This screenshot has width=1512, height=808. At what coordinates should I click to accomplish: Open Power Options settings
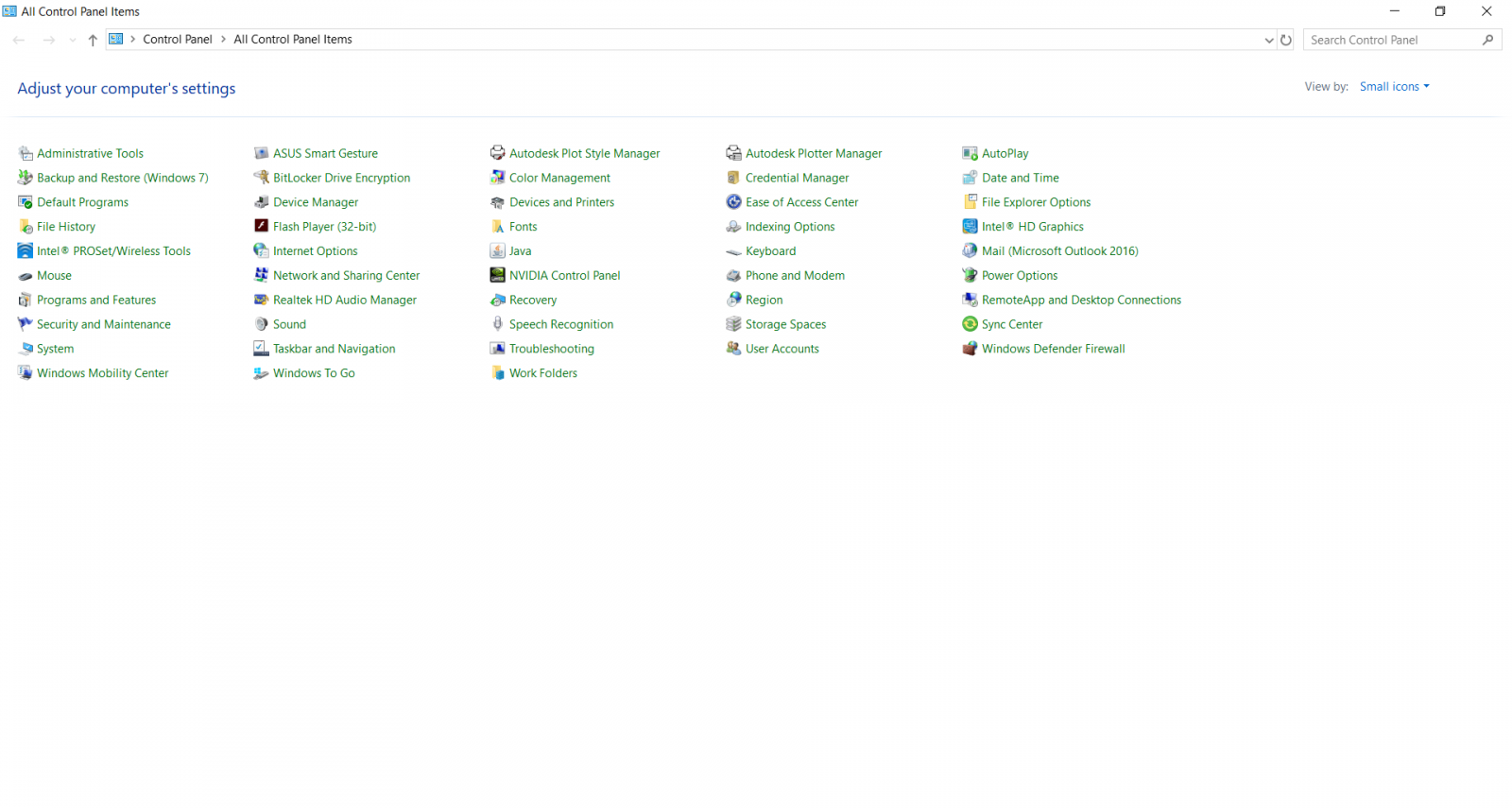click(1020, 275)
